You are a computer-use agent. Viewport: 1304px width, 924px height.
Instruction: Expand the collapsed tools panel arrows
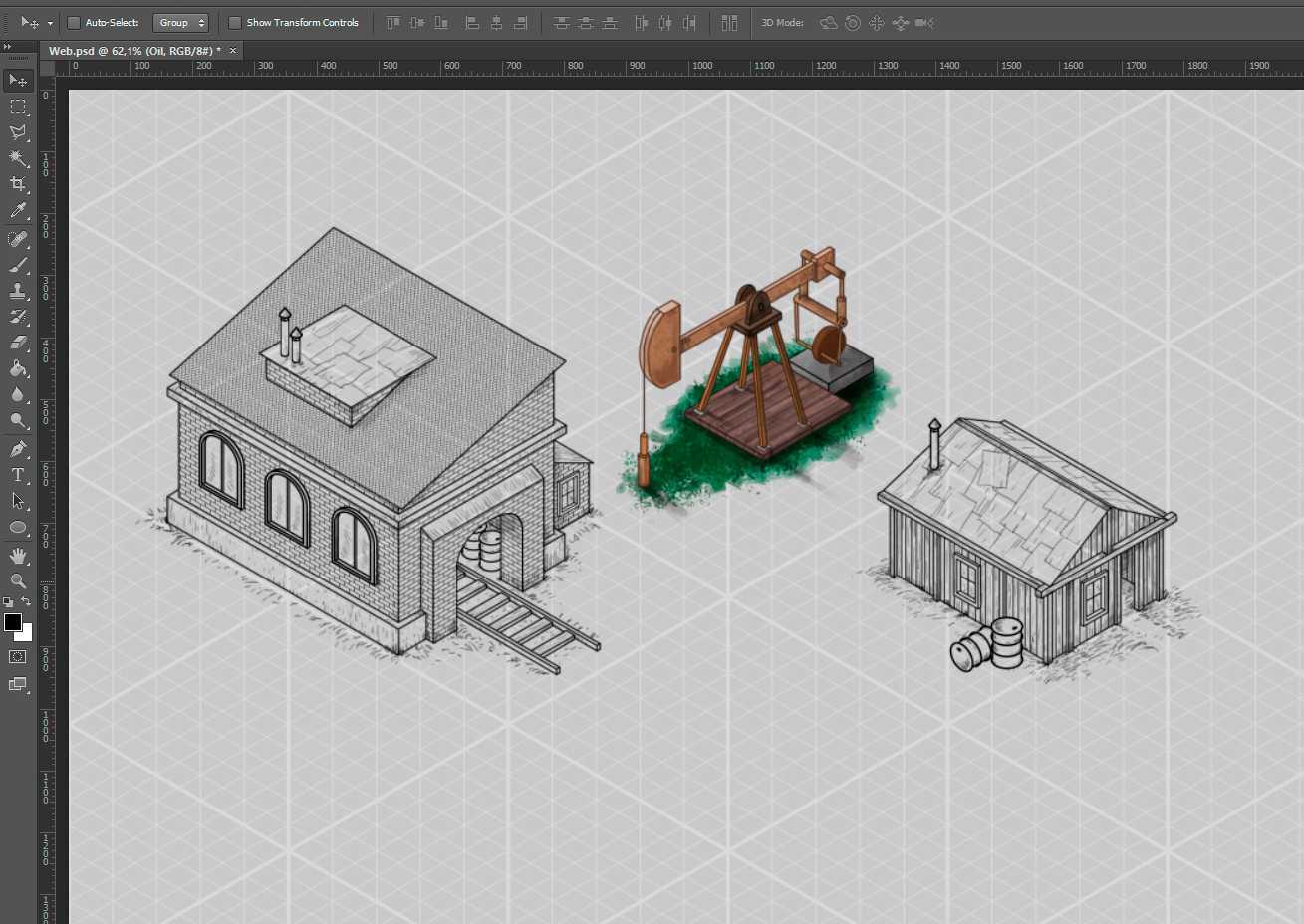click(x=7, y=47)
